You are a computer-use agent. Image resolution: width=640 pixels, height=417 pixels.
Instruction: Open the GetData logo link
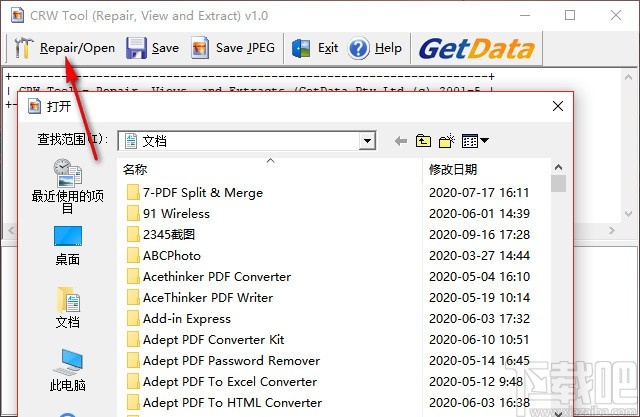pos(476,49)
